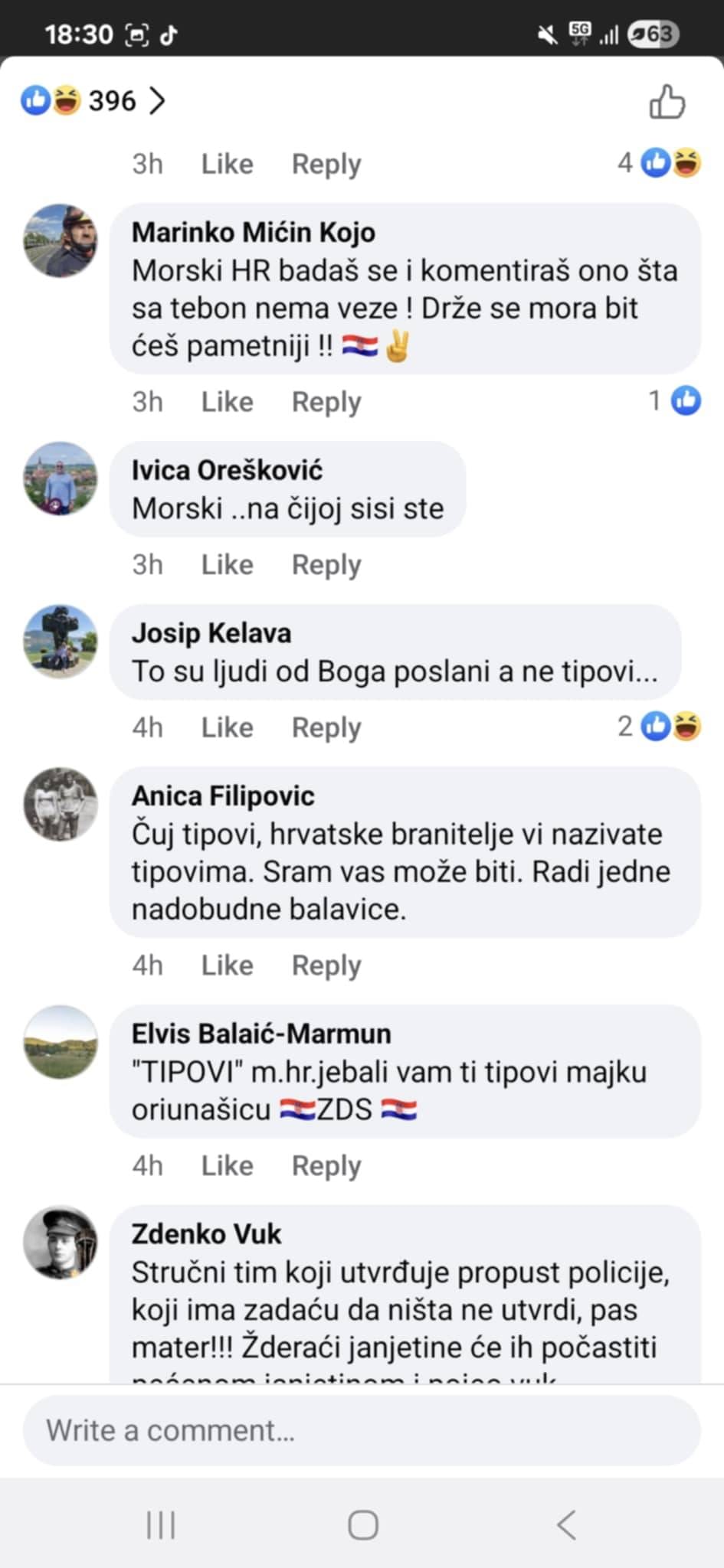Focus the Write a comment field

[362, 1431]
